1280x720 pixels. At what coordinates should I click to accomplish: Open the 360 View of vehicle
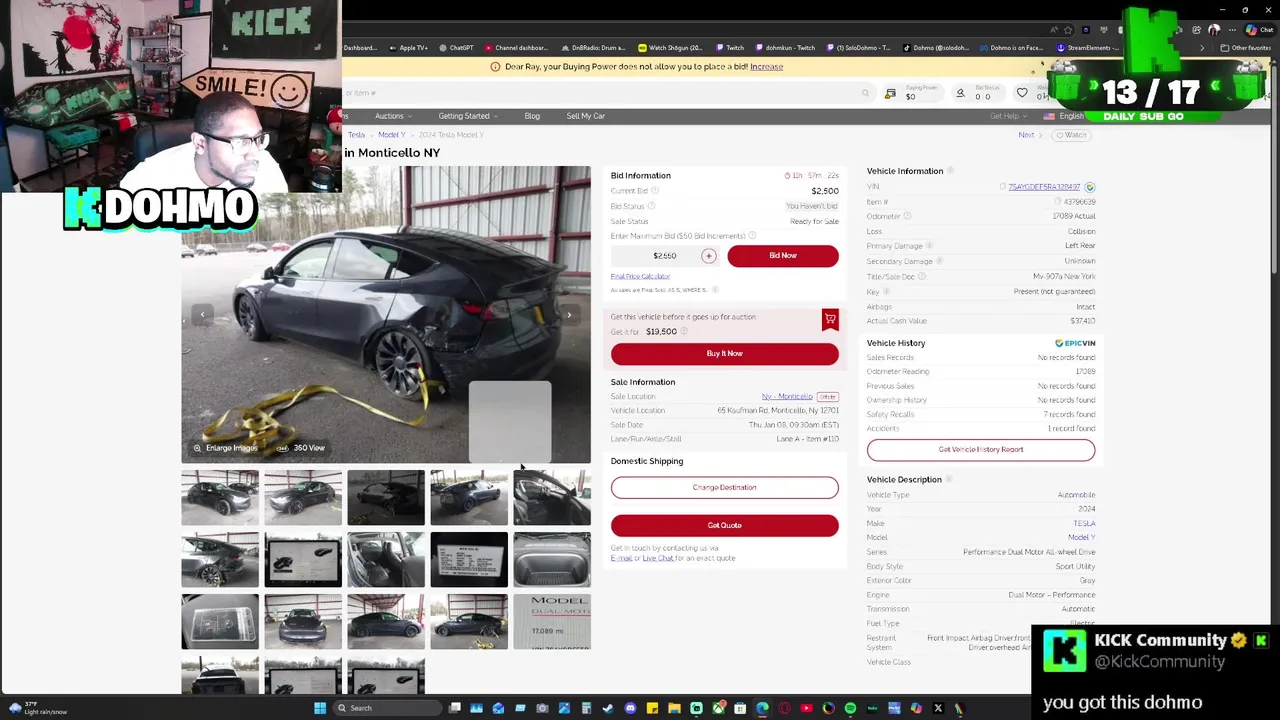click(302, 448)
